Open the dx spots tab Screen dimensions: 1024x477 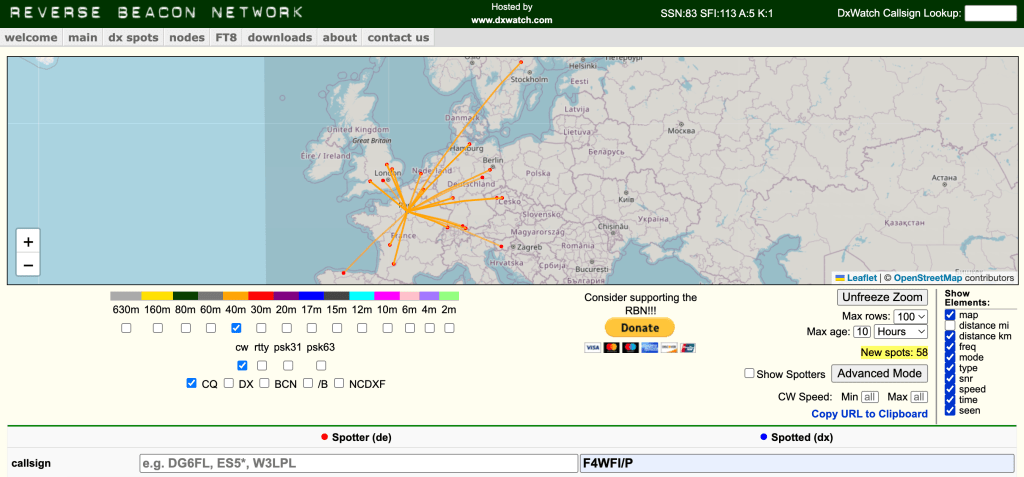[133, 38]
